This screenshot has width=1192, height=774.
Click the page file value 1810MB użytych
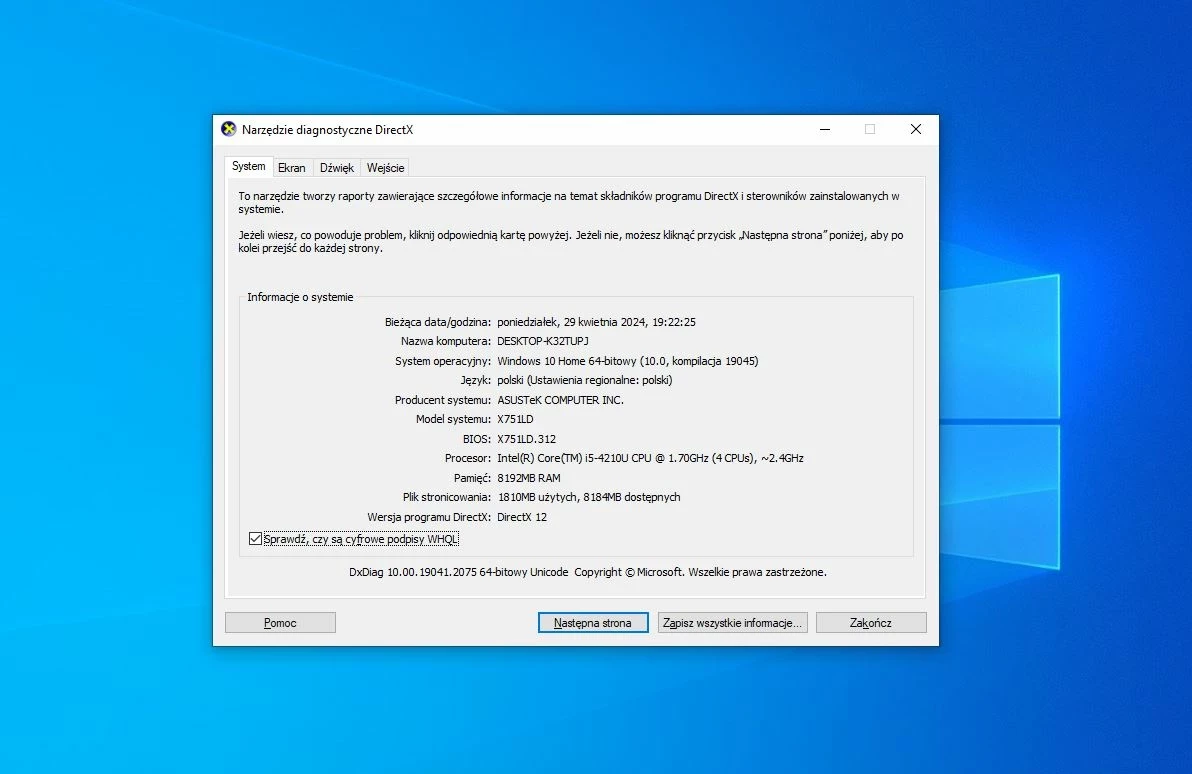[x=589, y=497]
